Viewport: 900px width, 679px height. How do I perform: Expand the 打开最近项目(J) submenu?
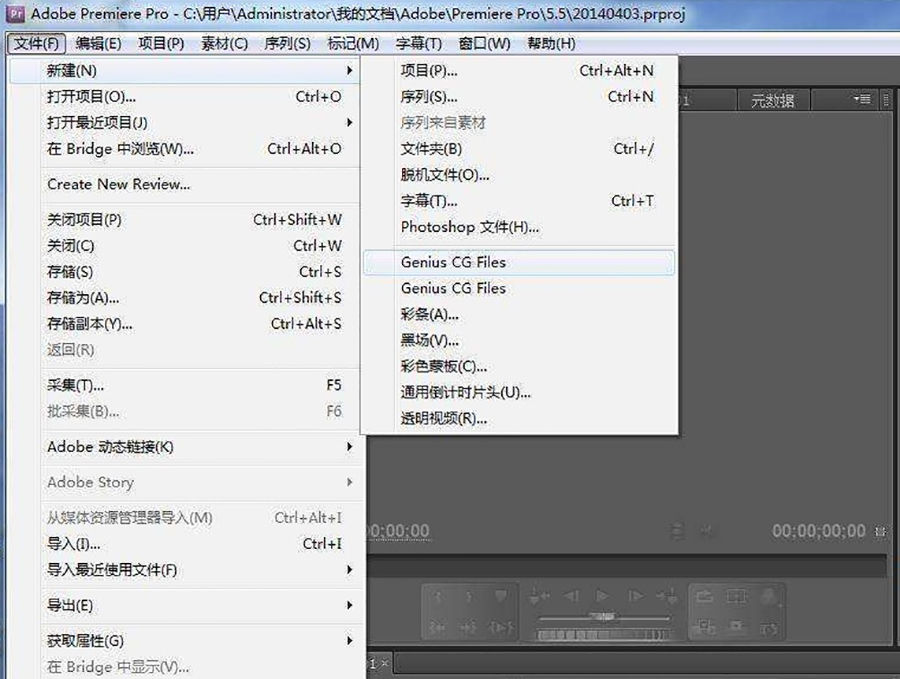(x=185, y=123)
